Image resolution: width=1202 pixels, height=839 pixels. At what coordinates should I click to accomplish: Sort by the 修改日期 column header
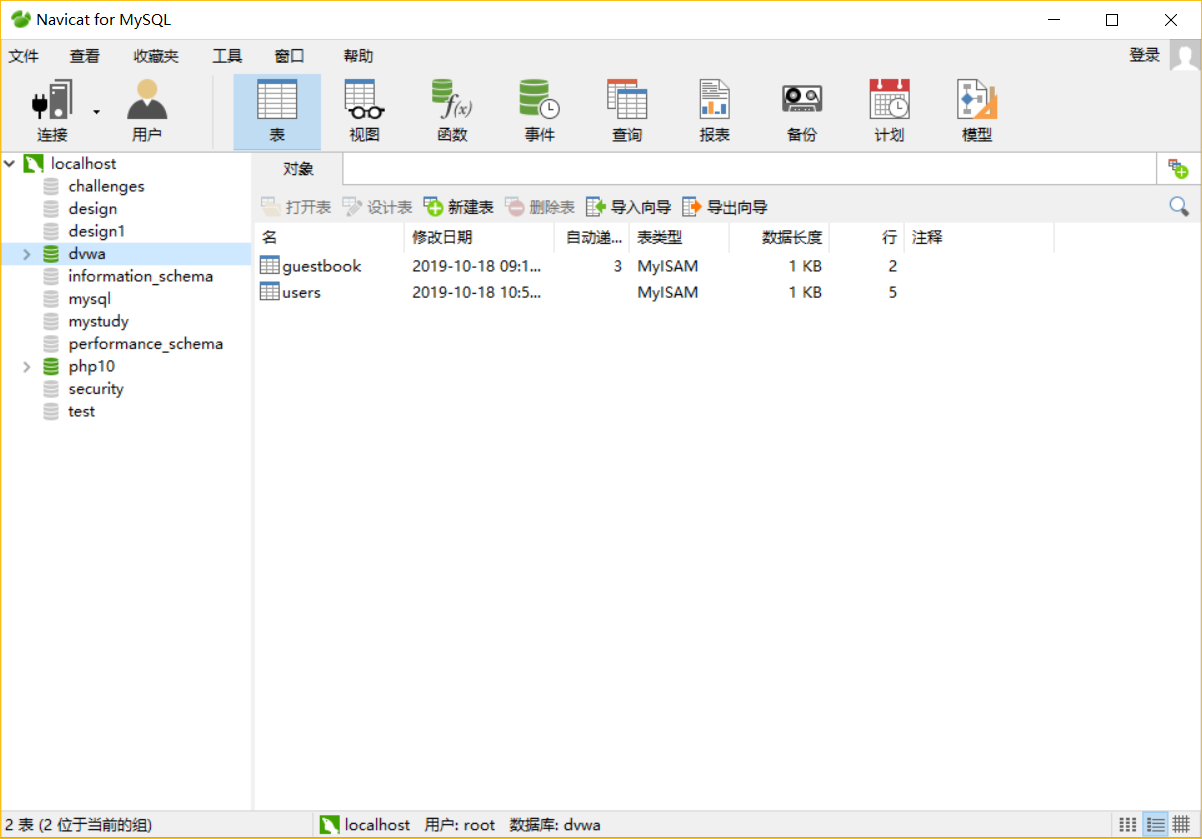tap(479, 237)
